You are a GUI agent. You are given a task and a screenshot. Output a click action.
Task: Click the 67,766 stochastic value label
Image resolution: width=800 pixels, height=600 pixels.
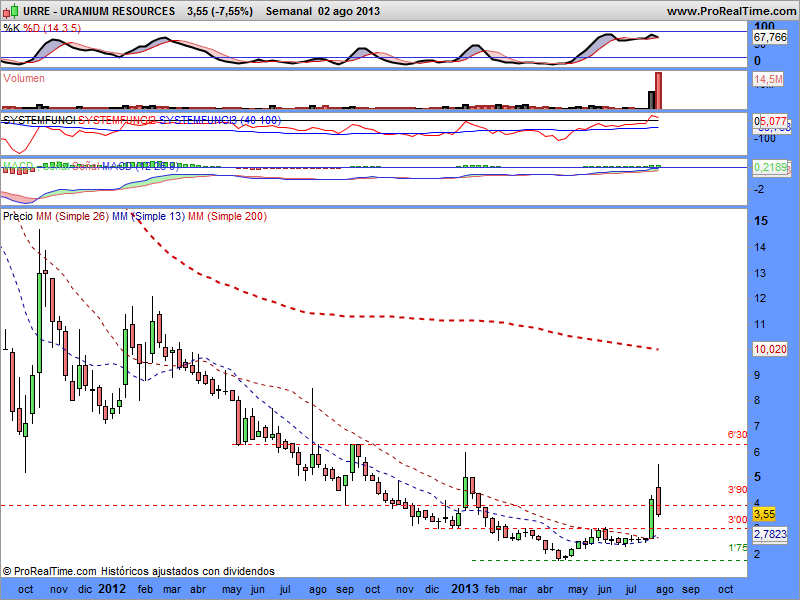(770, 37)
